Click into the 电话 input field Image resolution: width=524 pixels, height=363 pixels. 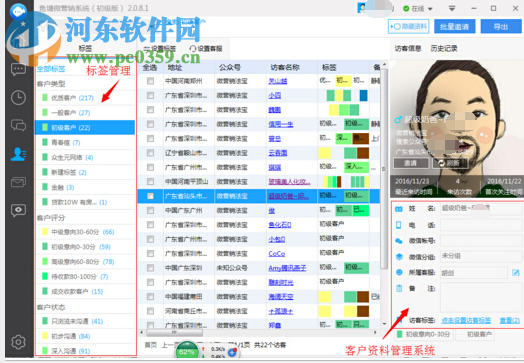coord(481,225)
